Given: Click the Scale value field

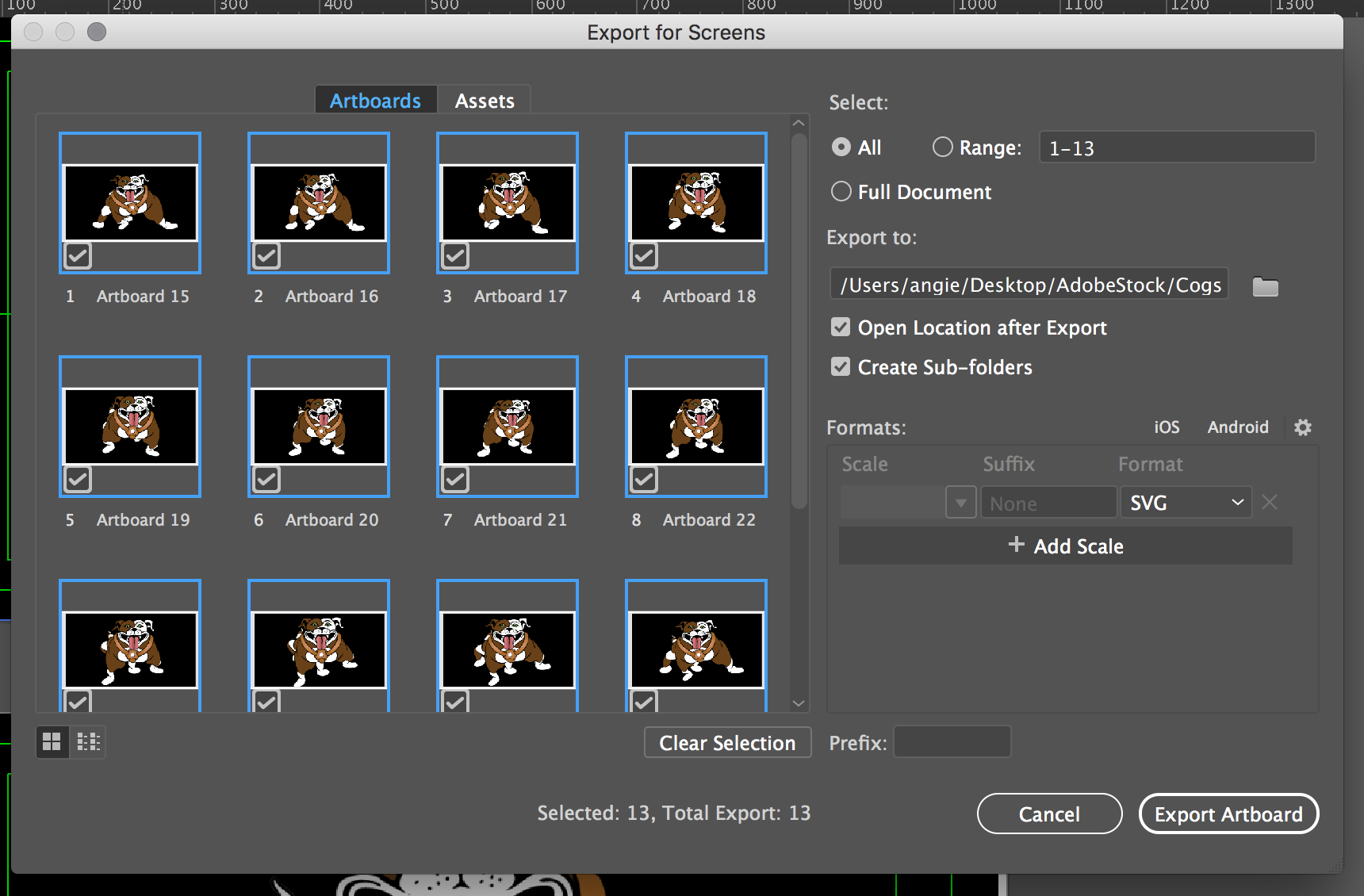Looking at the screenshot, I should [893, 503].
